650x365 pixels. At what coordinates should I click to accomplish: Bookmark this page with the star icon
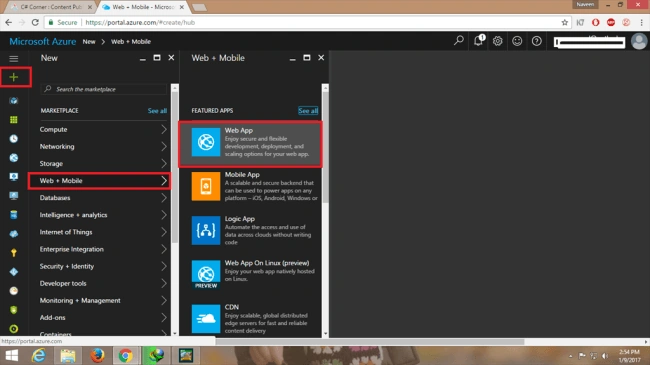(564, 22)
